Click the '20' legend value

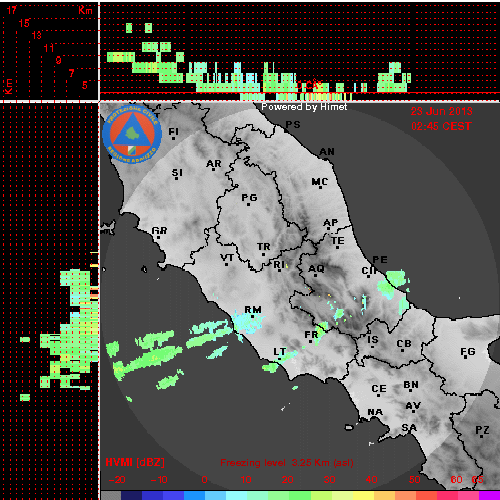(288, 480)
